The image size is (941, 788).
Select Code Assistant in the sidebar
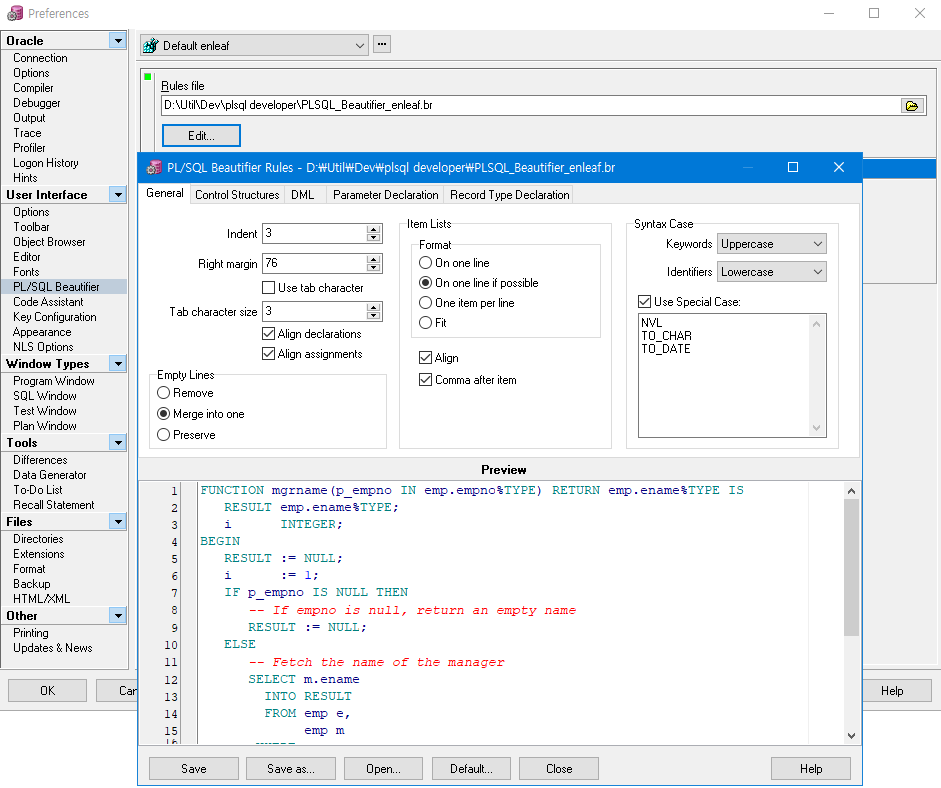[50, 301]
